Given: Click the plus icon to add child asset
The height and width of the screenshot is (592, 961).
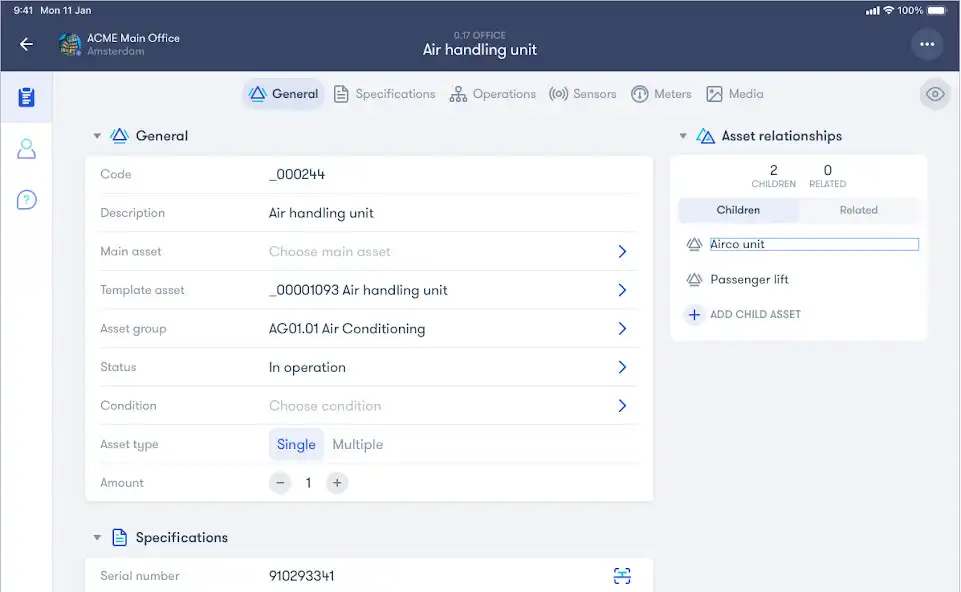Looking at the screenshot, I should (694, 314).
